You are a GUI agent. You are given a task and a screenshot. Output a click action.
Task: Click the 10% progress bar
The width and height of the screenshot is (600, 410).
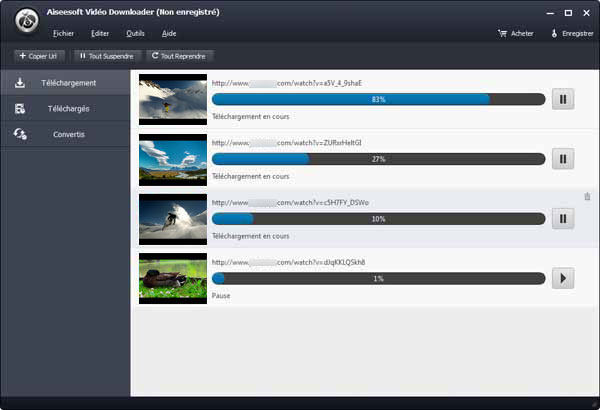(x=378, y=219)
